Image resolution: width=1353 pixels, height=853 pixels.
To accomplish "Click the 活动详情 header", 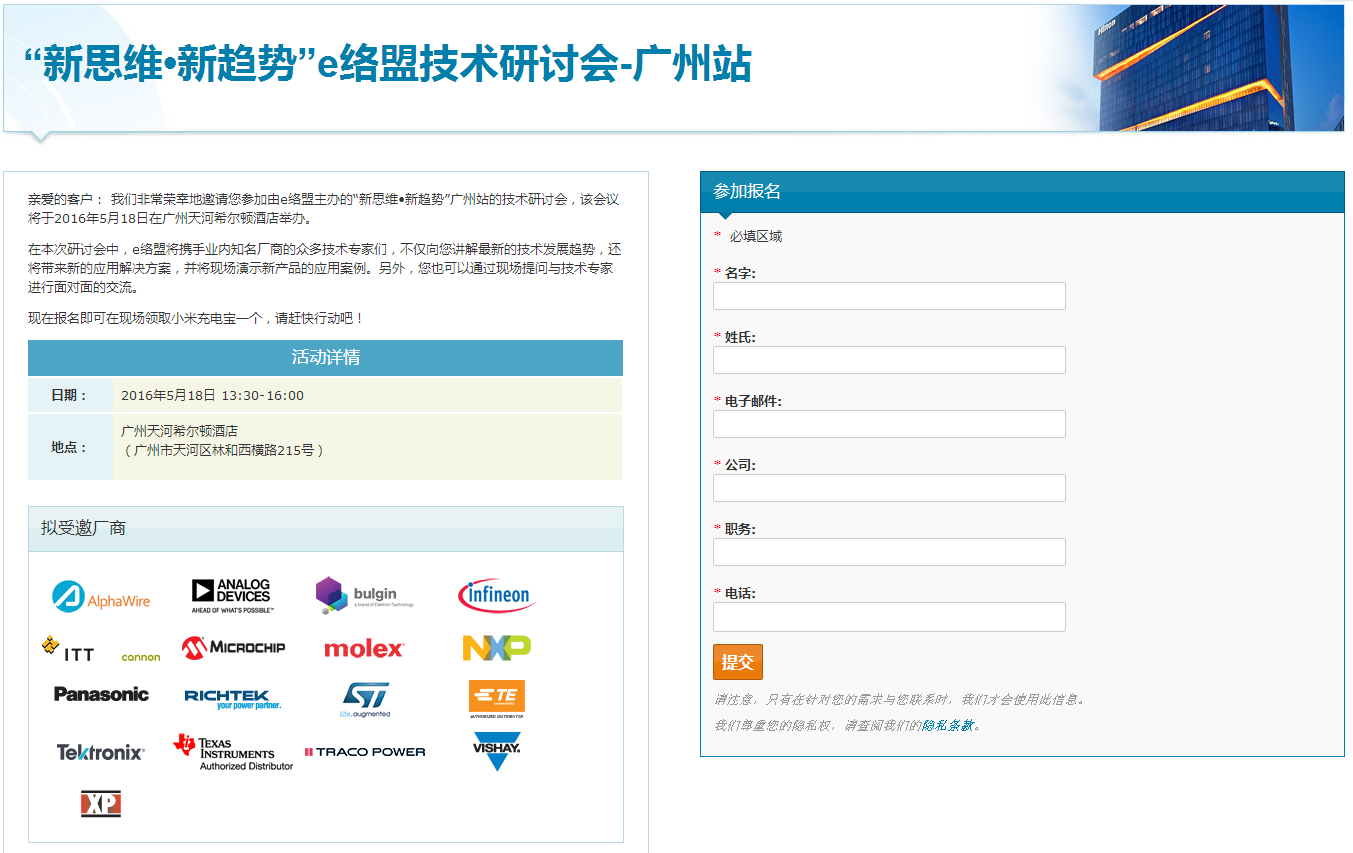I will click(x=325, y=357).
